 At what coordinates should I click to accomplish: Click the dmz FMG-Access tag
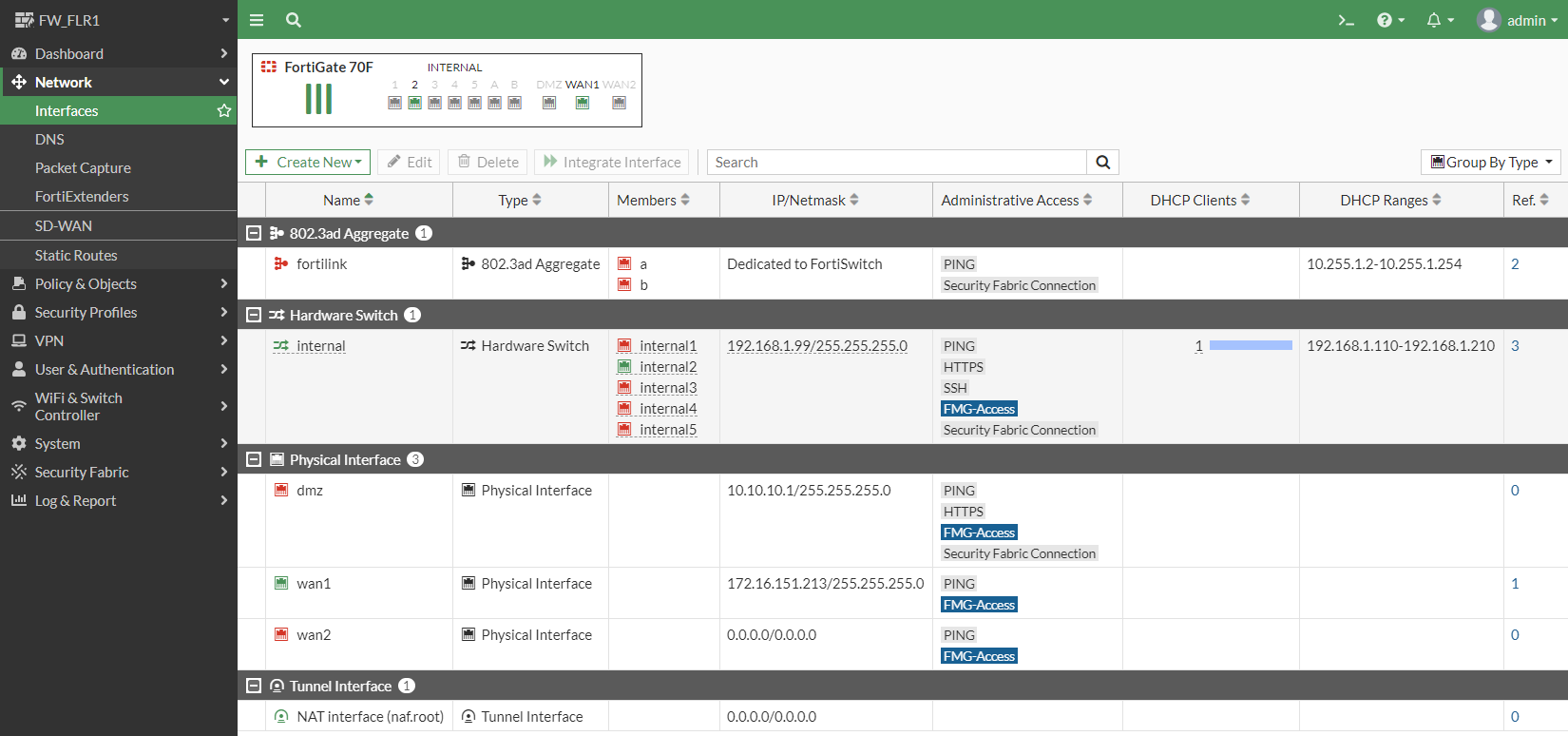pyautogui.click(x=979, y=533)
